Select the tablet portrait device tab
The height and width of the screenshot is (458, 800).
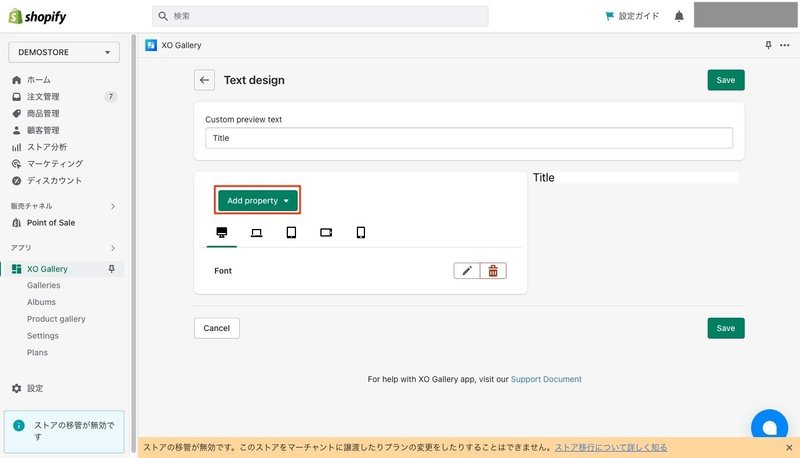click(291, 233)
